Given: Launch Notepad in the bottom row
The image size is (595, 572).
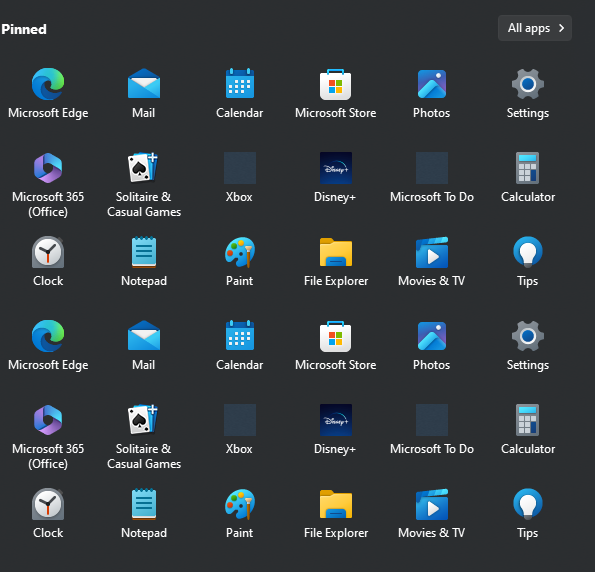Looking at the screenshot, I should pyautogui.click(x=144, y=504).
